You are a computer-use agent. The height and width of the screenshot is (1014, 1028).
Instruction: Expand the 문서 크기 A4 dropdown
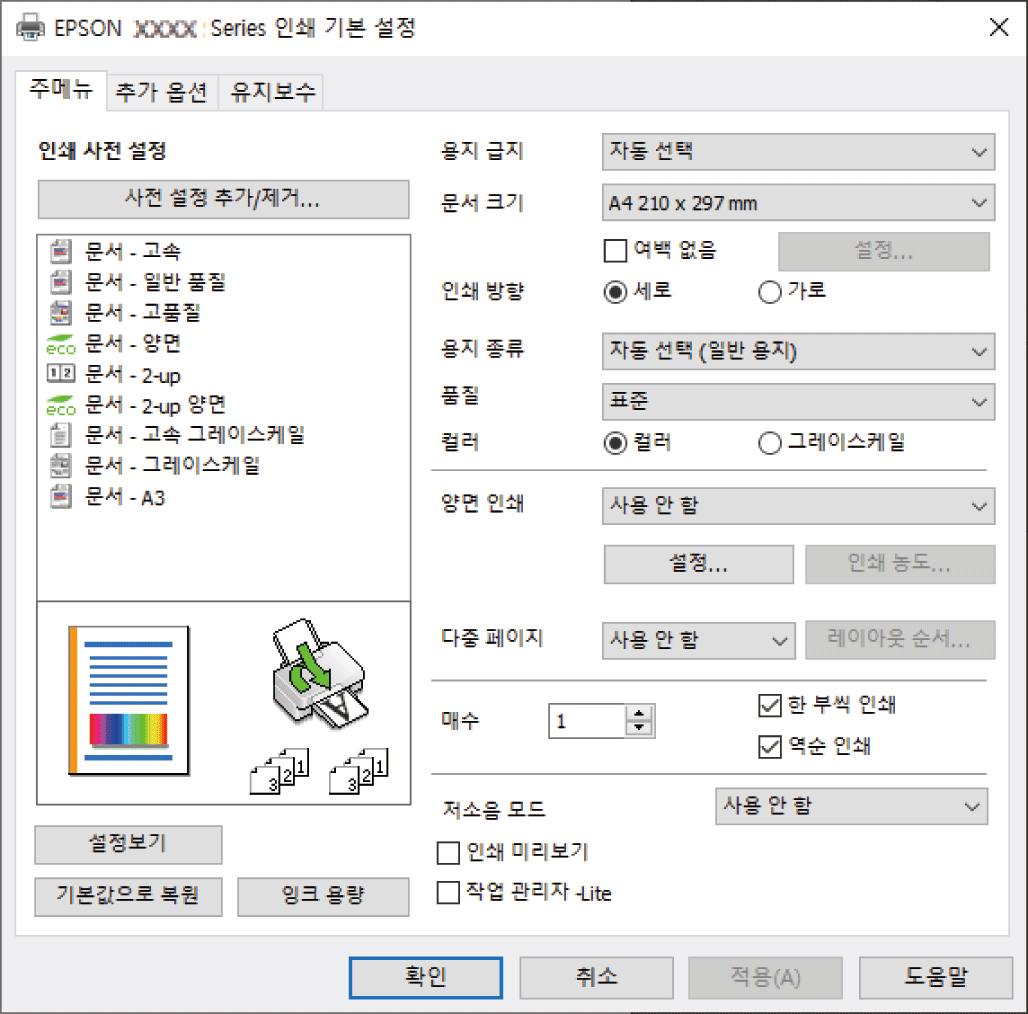point(798,203)
